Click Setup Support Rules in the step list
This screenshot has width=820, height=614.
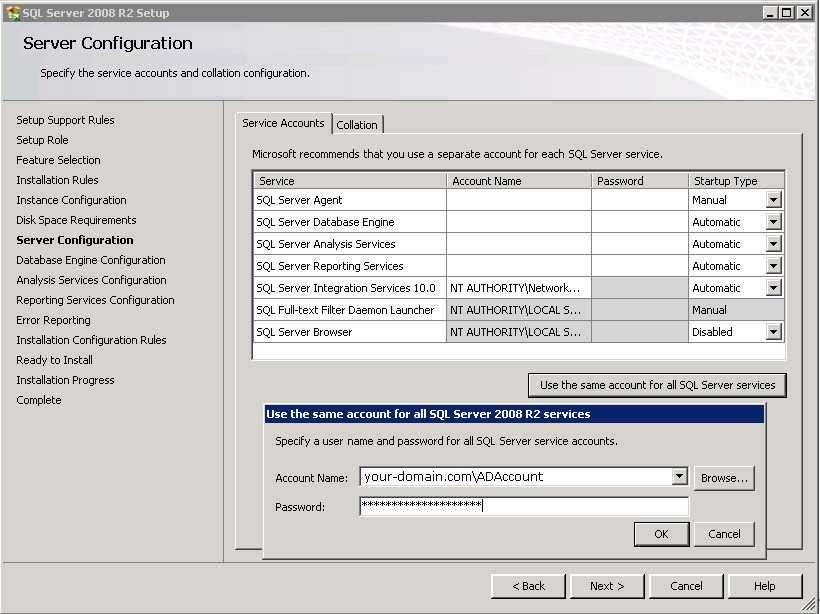[x=65, y=120]
